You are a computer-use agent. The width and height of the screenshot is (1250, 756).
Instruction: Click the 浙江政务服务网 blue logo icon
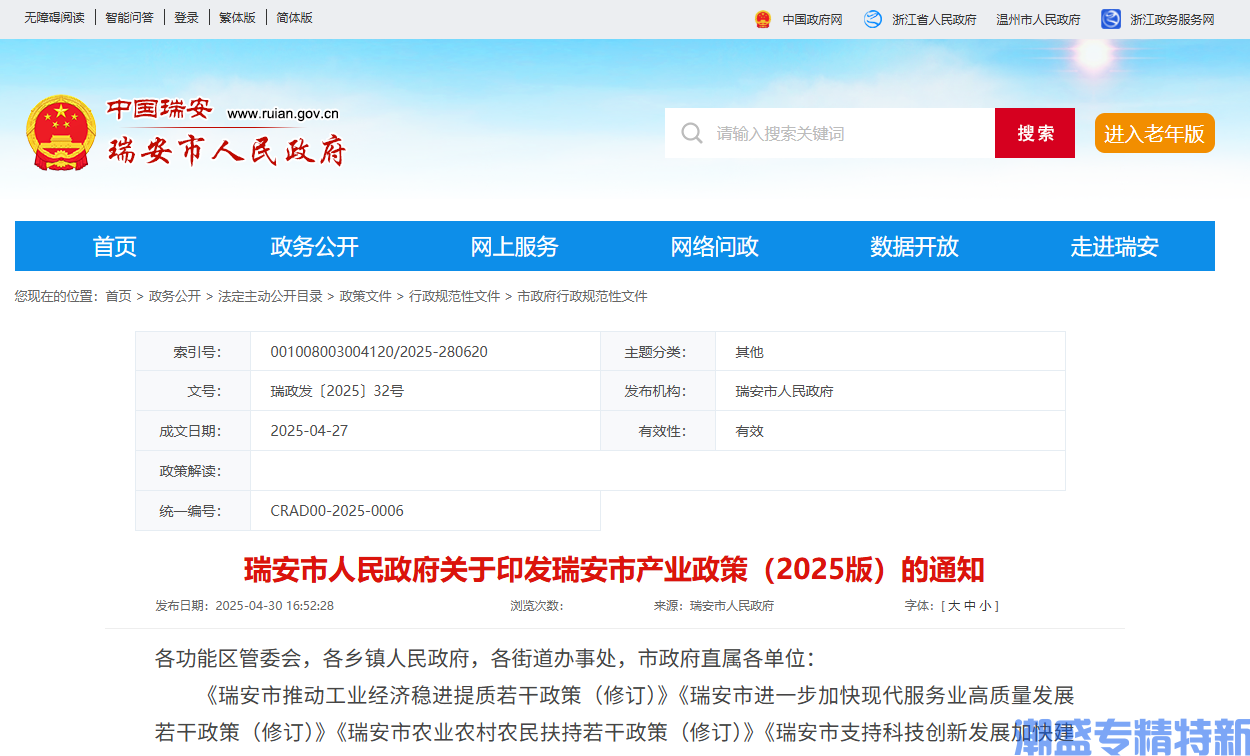1111,19
